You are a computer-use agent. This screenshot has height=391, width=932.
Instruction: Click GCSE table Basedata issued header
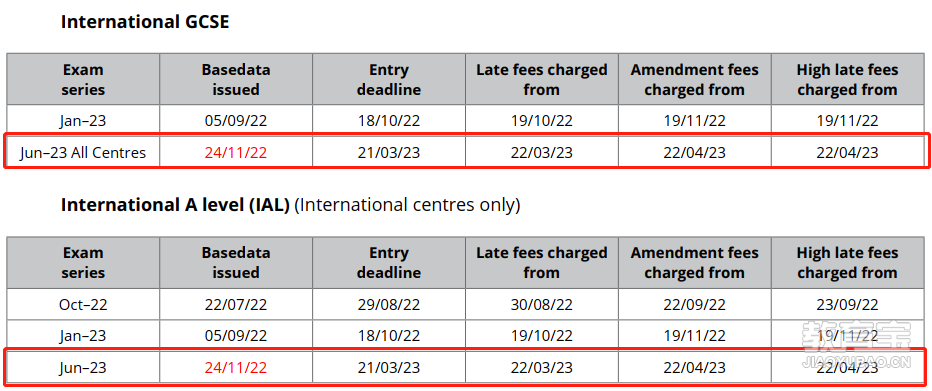[x=236, y=80]
